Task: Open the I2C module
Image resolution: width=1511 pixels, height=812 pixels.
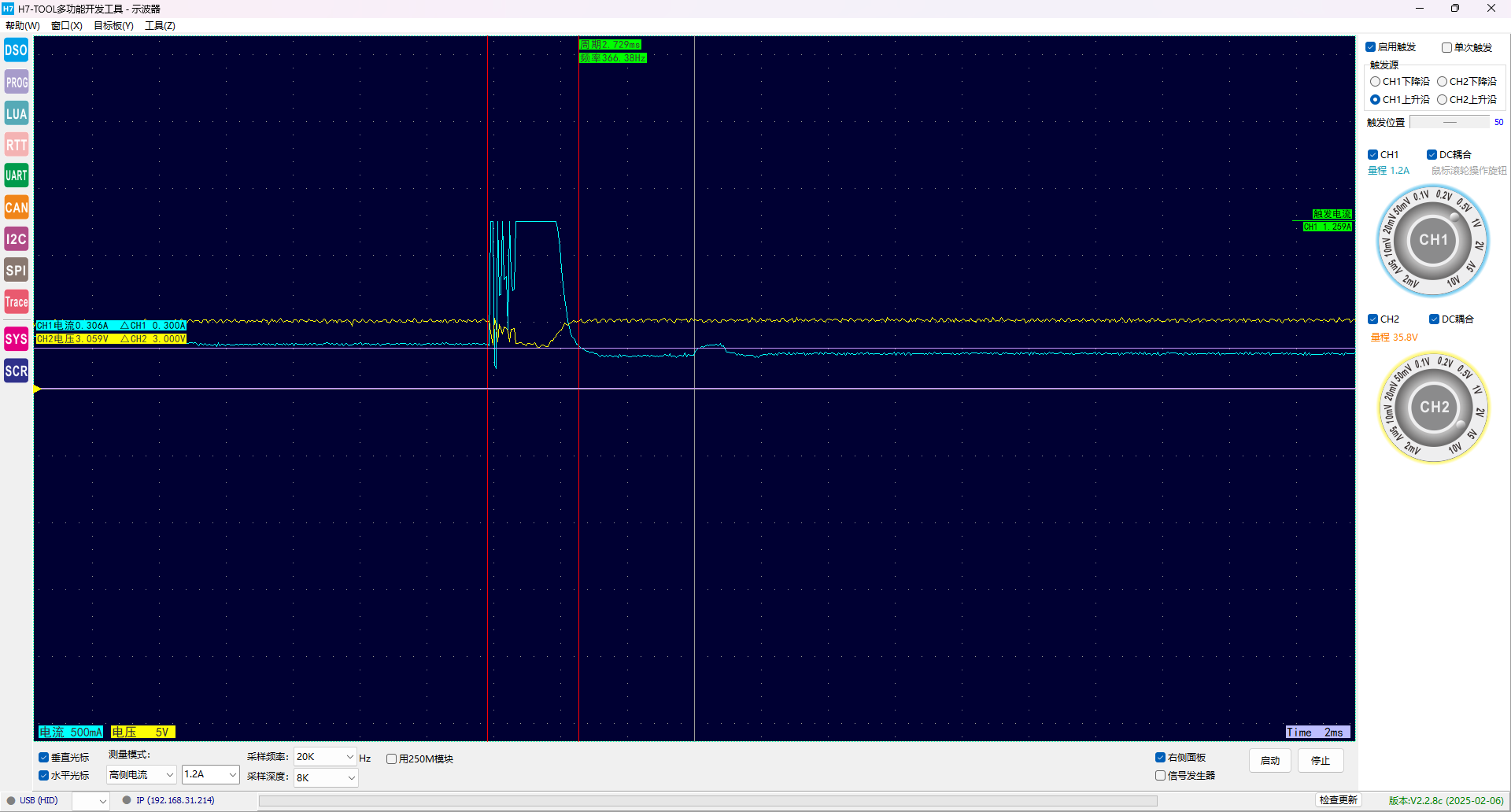Action: [x=17, y=238]
